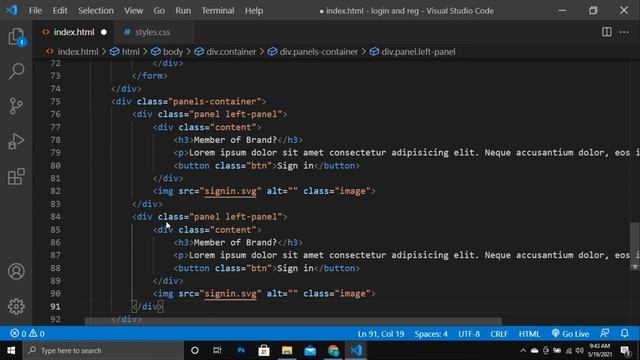The height and width of the screenshot is (360, 640).
Task: Focus VS Code taskbar icon
Action: pos(356,350)
